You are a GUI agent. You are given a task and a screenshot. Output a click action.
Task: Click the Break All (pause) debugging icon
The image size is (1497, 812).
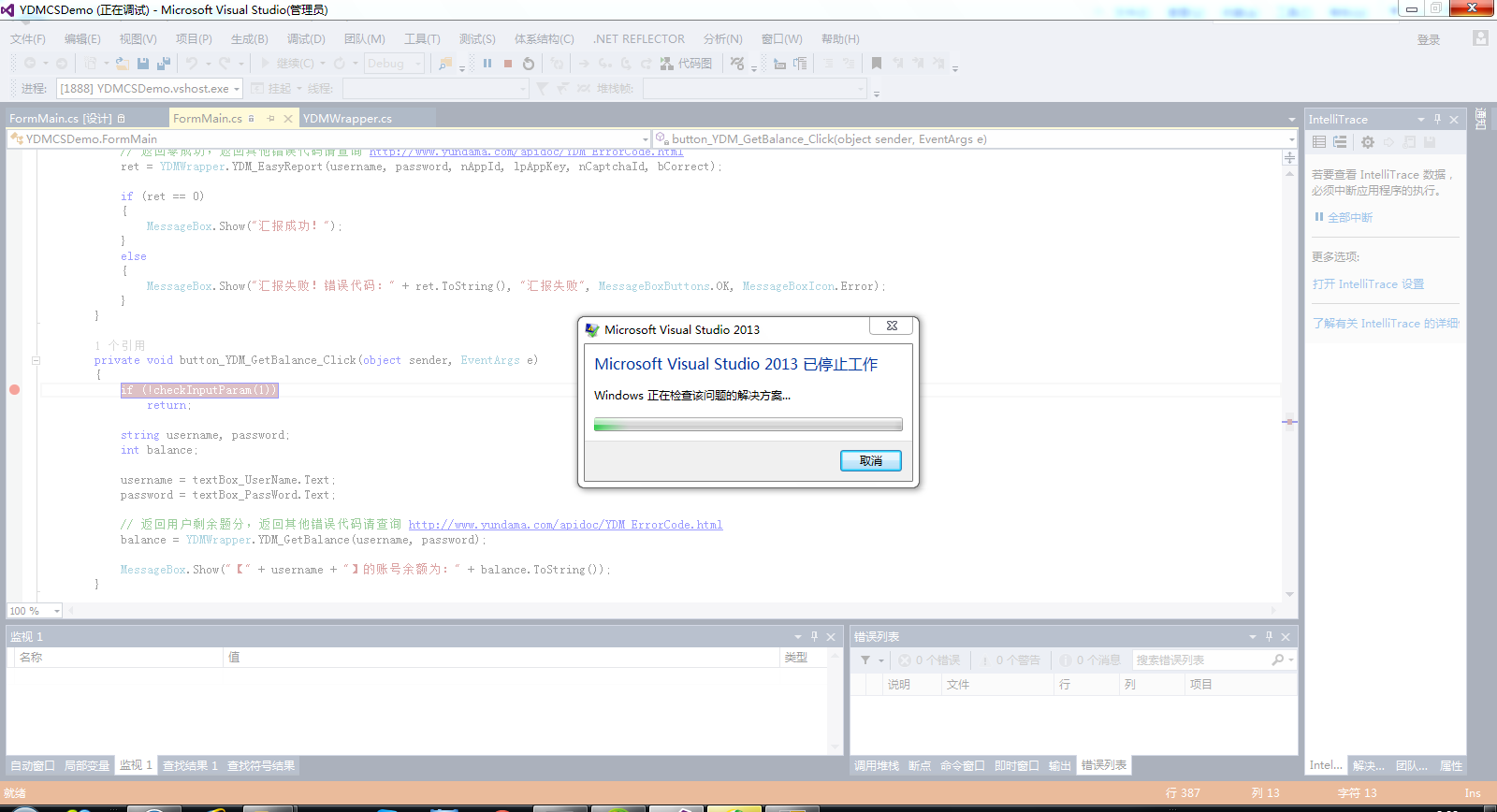coord(487,64)
